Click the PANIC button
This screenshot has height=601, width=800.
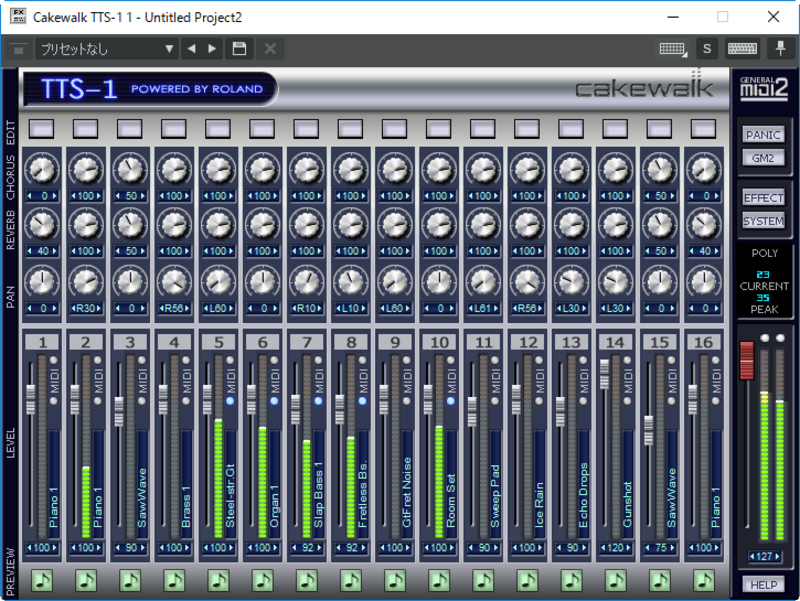click(x=763, y=135)
